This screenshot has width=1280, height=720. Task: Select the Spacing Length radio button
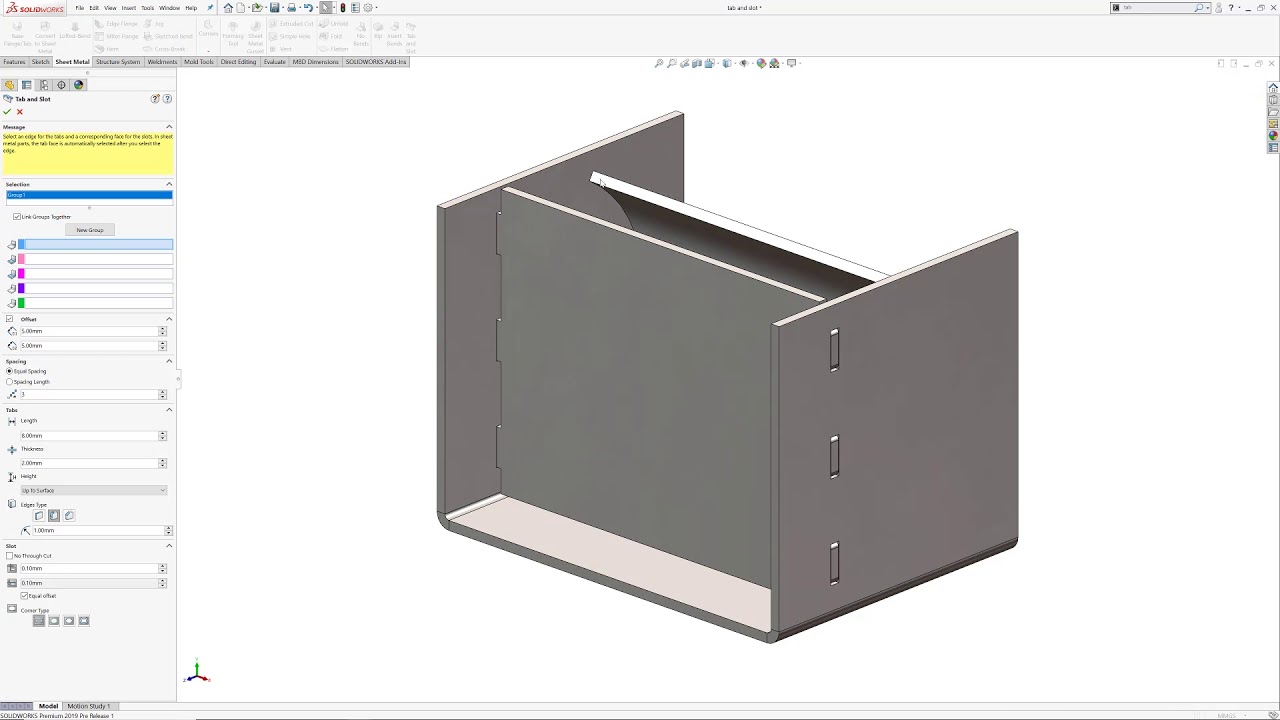click(x=10, y=382)
